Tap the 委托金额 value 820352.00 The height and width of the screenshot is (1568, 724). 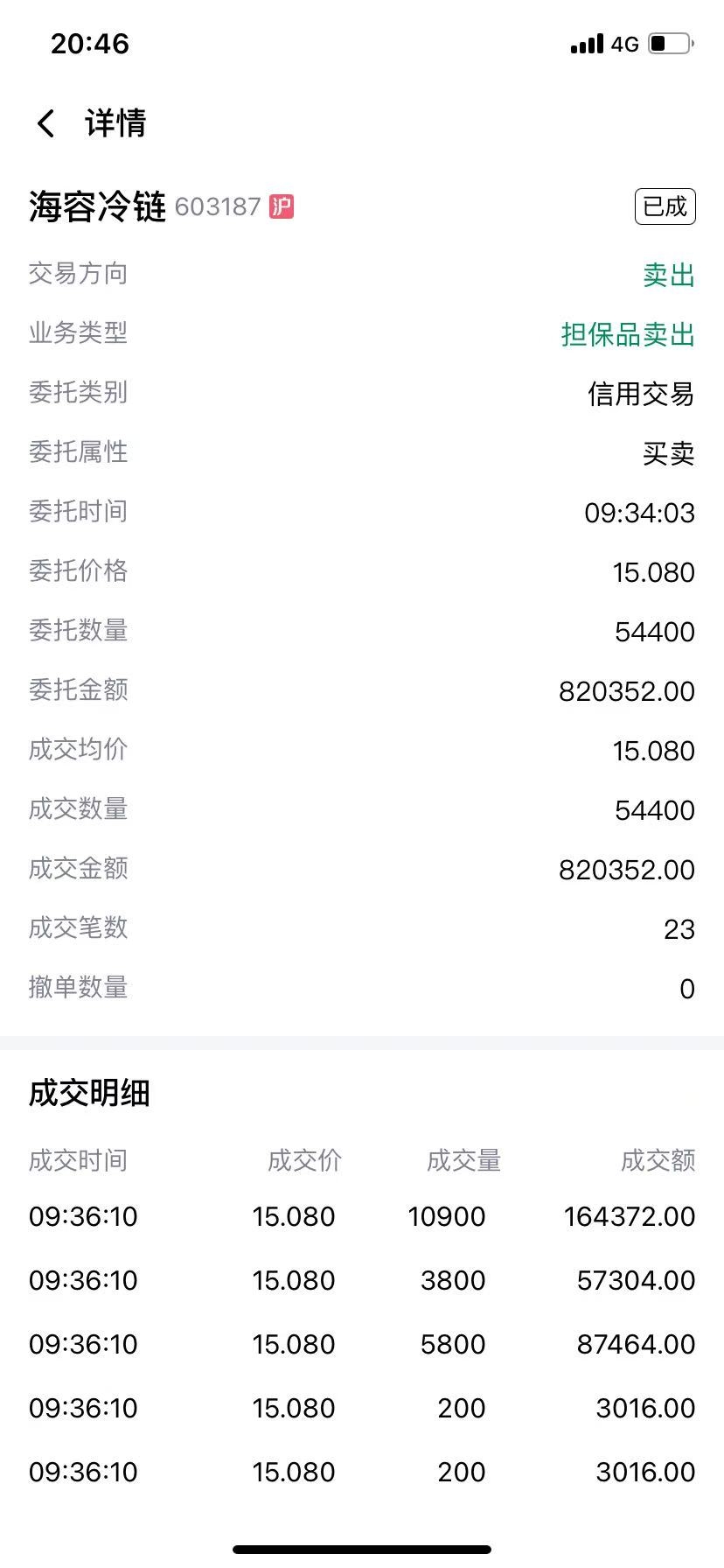click(627, 691)
